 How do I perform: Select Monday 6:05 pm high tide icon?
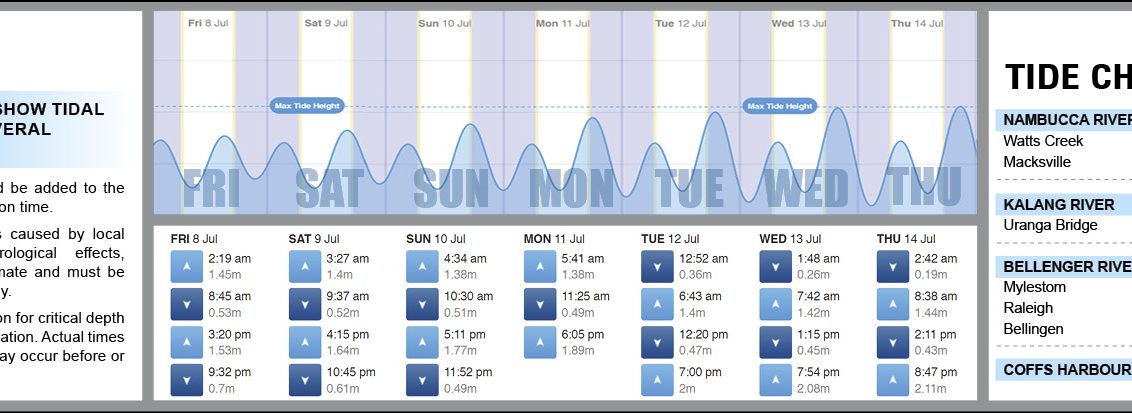click(540, 342)
